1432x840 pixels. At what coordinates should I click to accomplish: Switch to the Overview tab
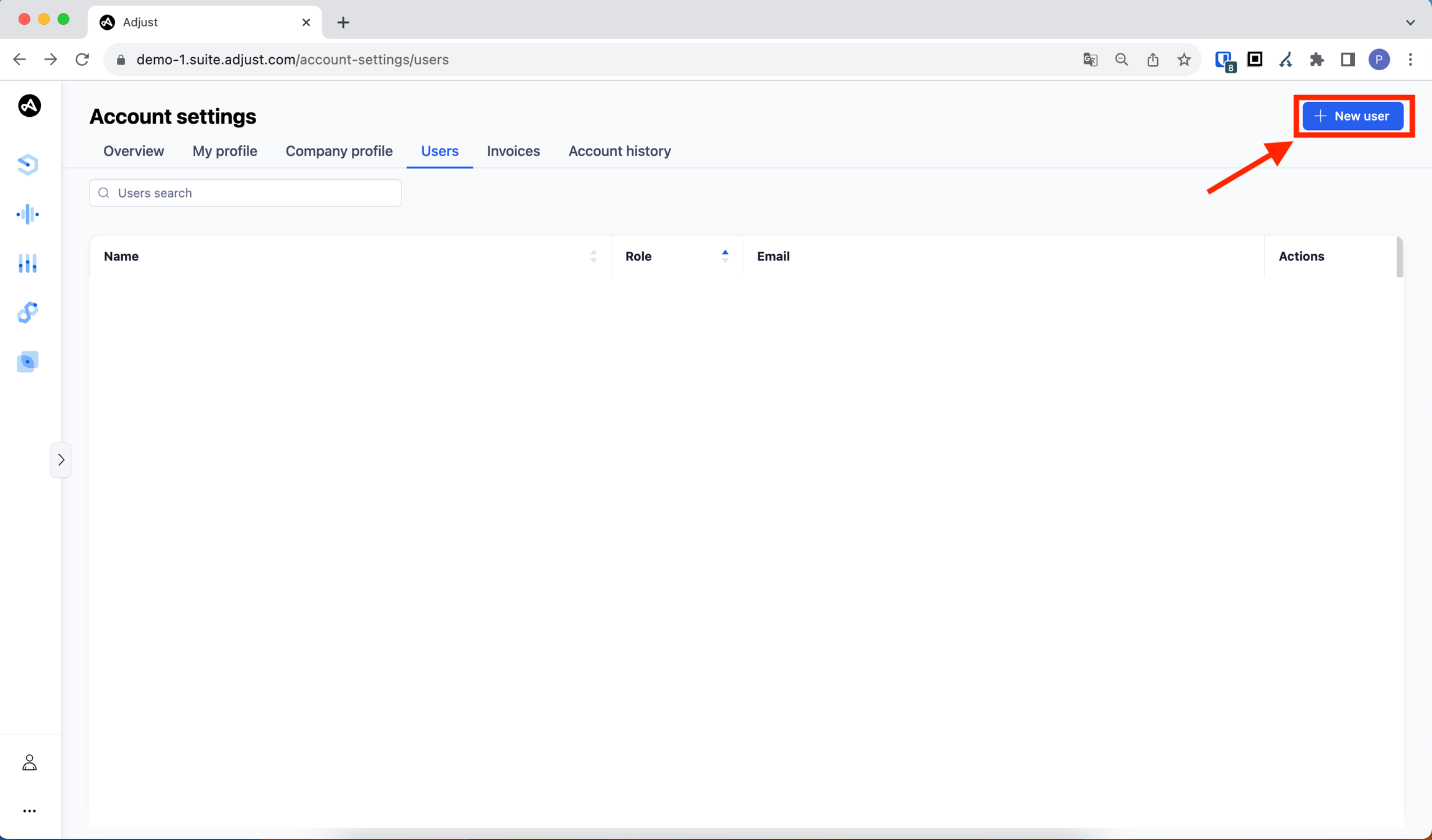[134, 151]
